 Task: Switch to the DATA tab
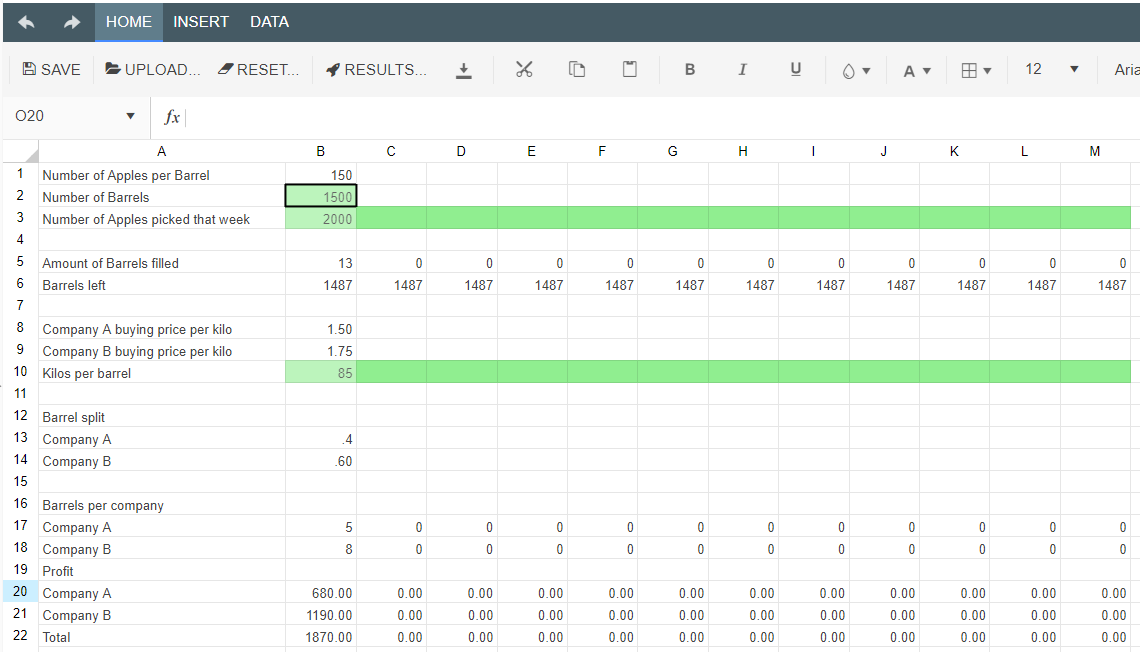(269, 22)
